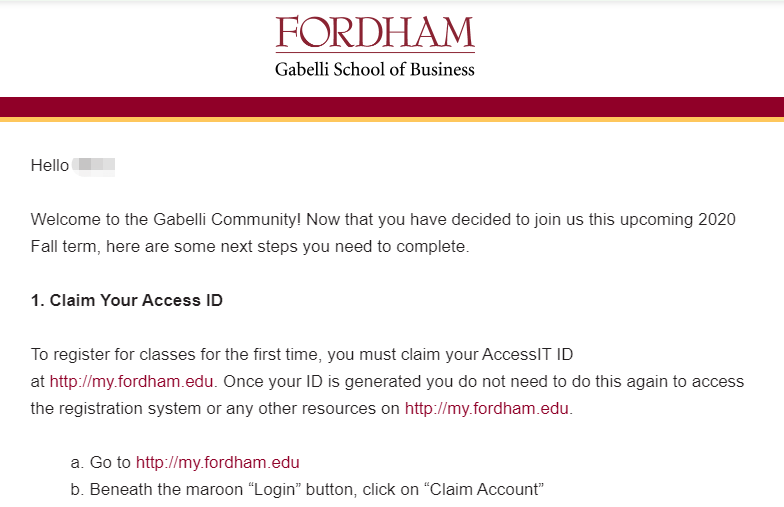Click the quoted Claim Account text
The image size is (784, 507).
[x=484, y=490]
